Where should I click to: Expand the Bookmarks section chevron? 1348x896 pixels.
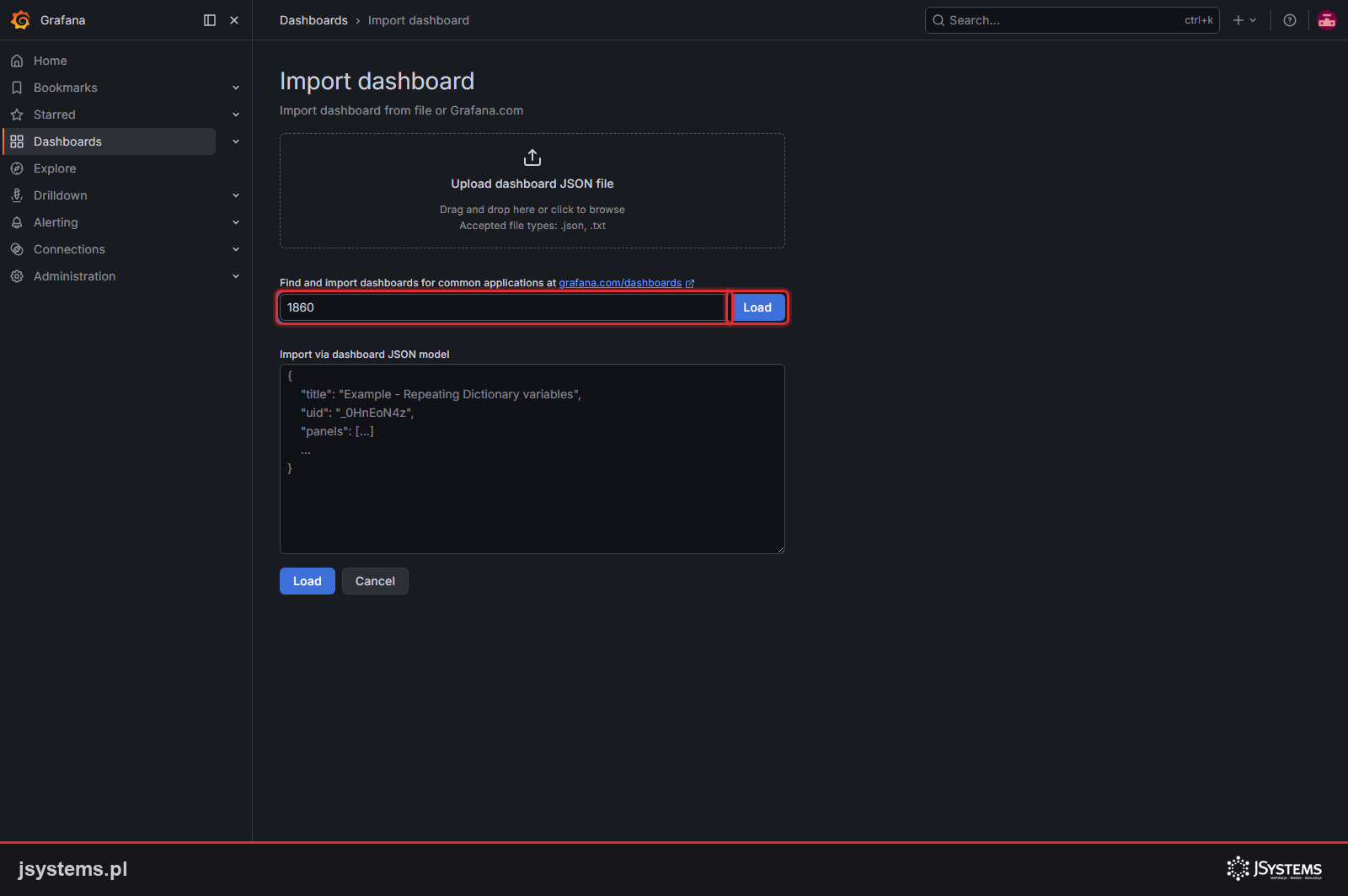pos(236,88)
